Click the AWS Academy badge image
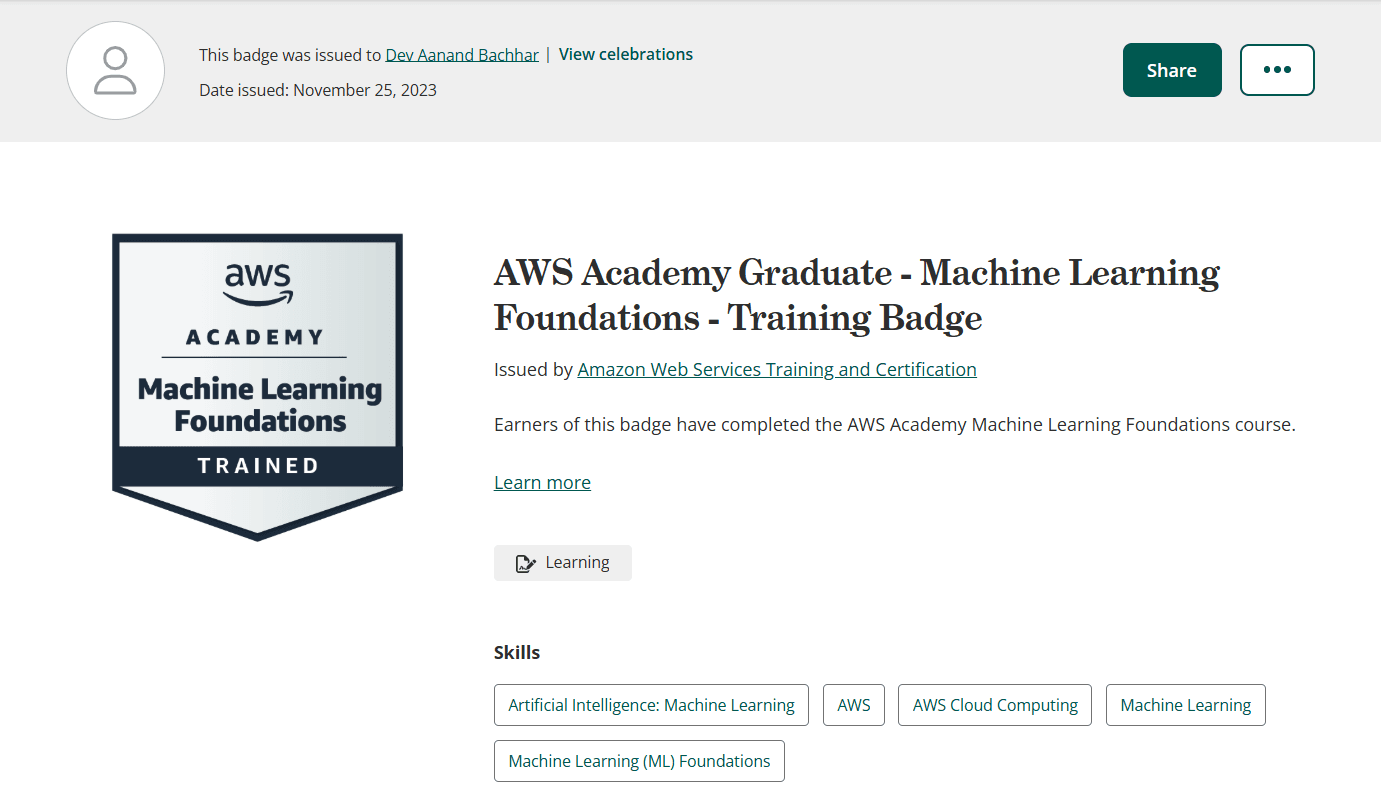 258,387
